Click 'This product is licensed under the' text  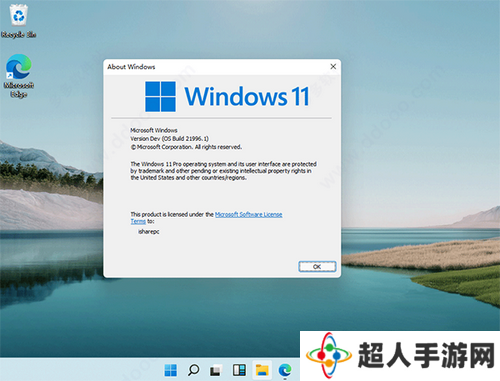[x=172, y=214]
